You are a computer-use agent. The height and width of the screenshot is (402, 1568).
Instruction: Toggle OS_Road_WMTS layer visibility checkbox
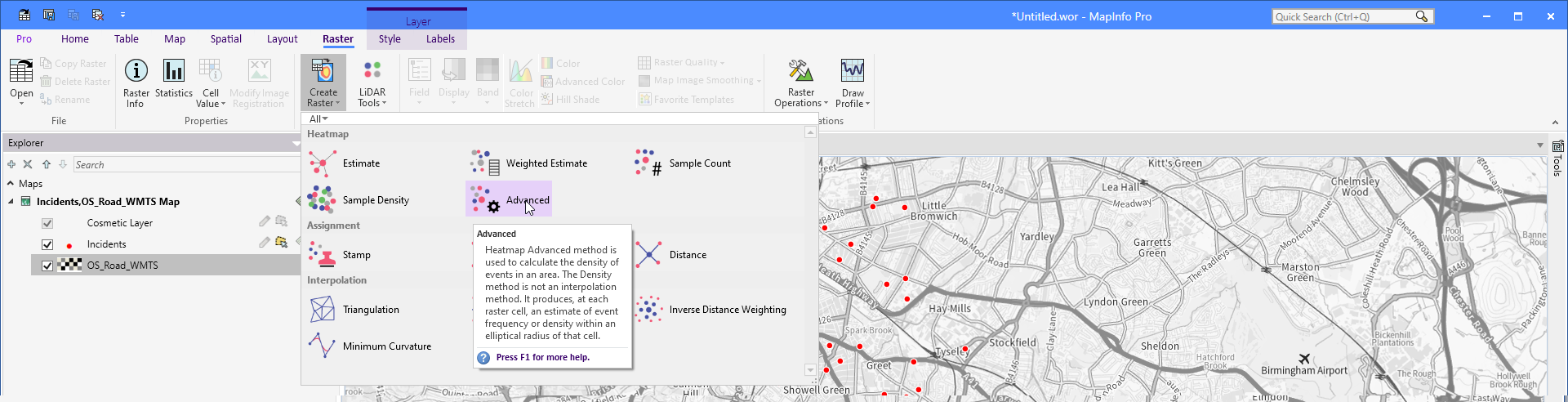point(47,266)
